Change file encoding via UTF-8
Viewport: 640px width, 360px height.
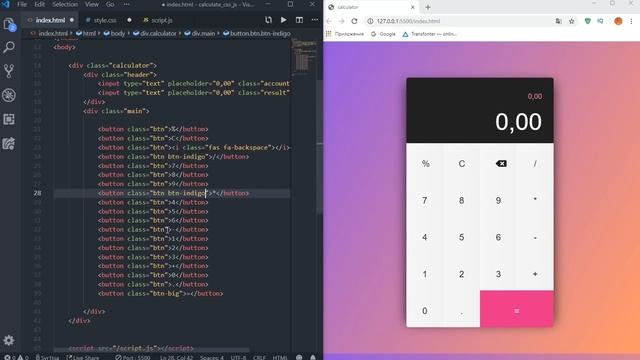tap(238, 357)
